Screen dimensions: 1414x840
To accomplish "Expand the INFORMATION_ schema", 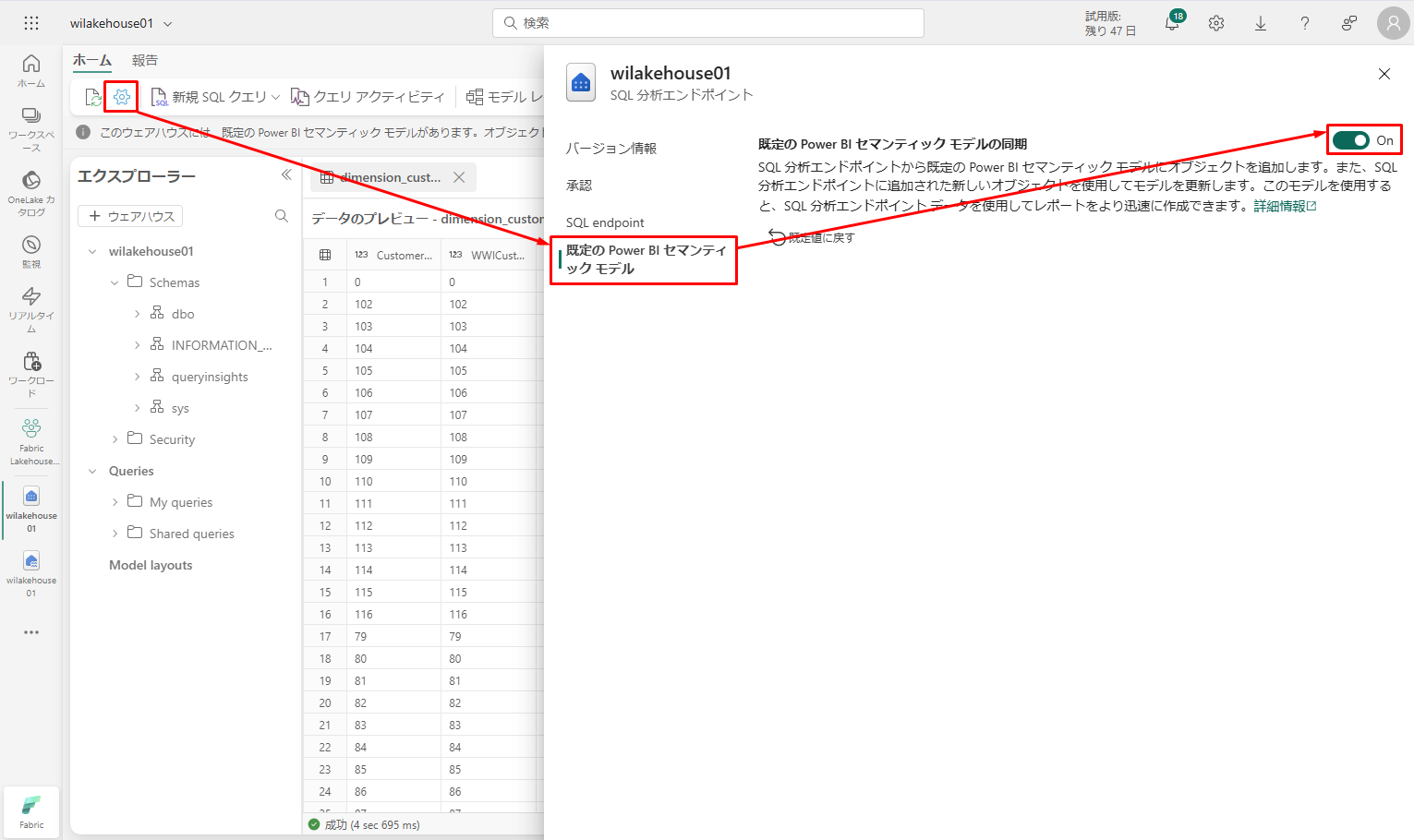I will (x=137, y=345).
